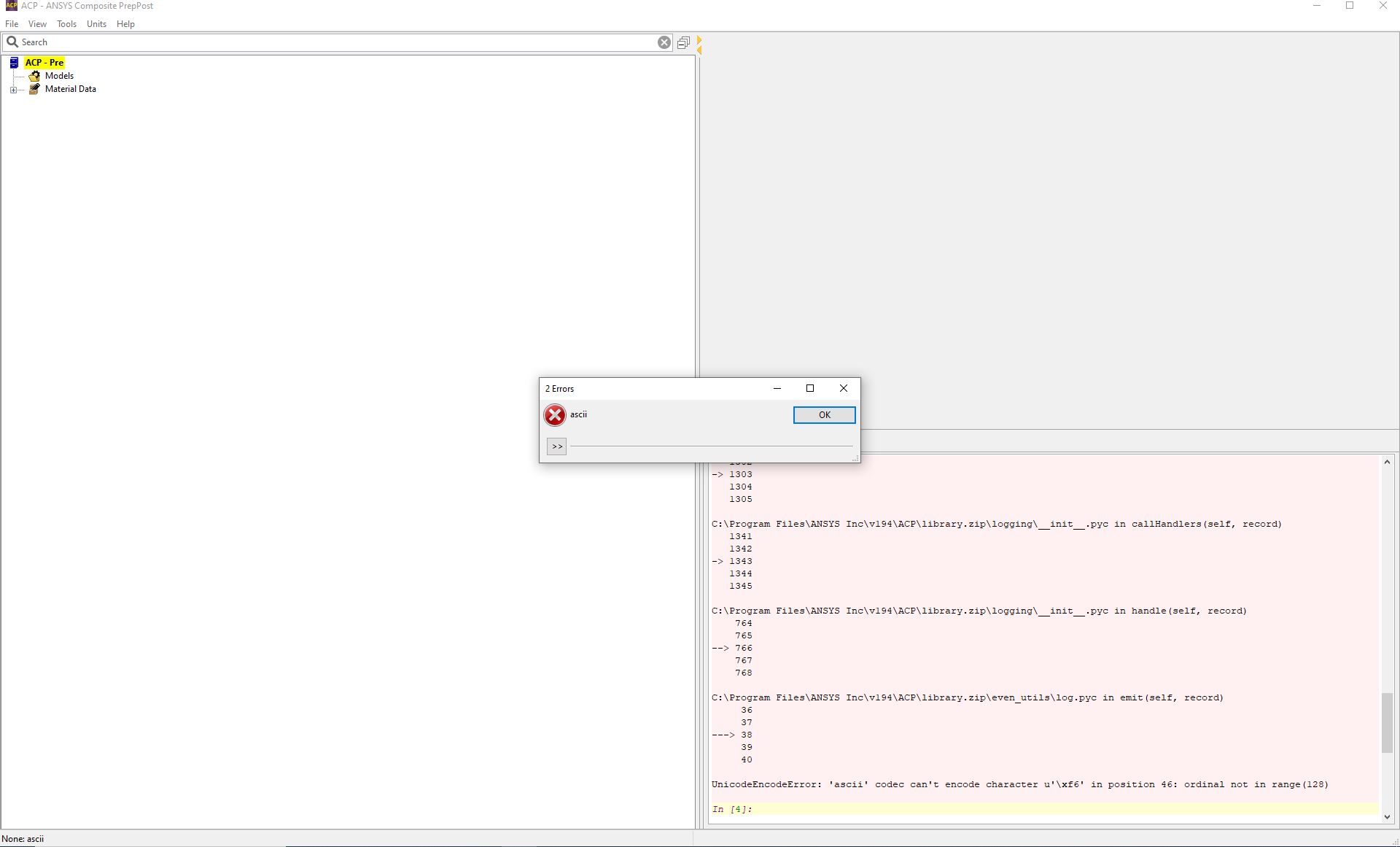Image resolution: width=1400 pixels, height=847 pixels.
Task: Click the dialog resize grip corner
Action: point(856,458)
